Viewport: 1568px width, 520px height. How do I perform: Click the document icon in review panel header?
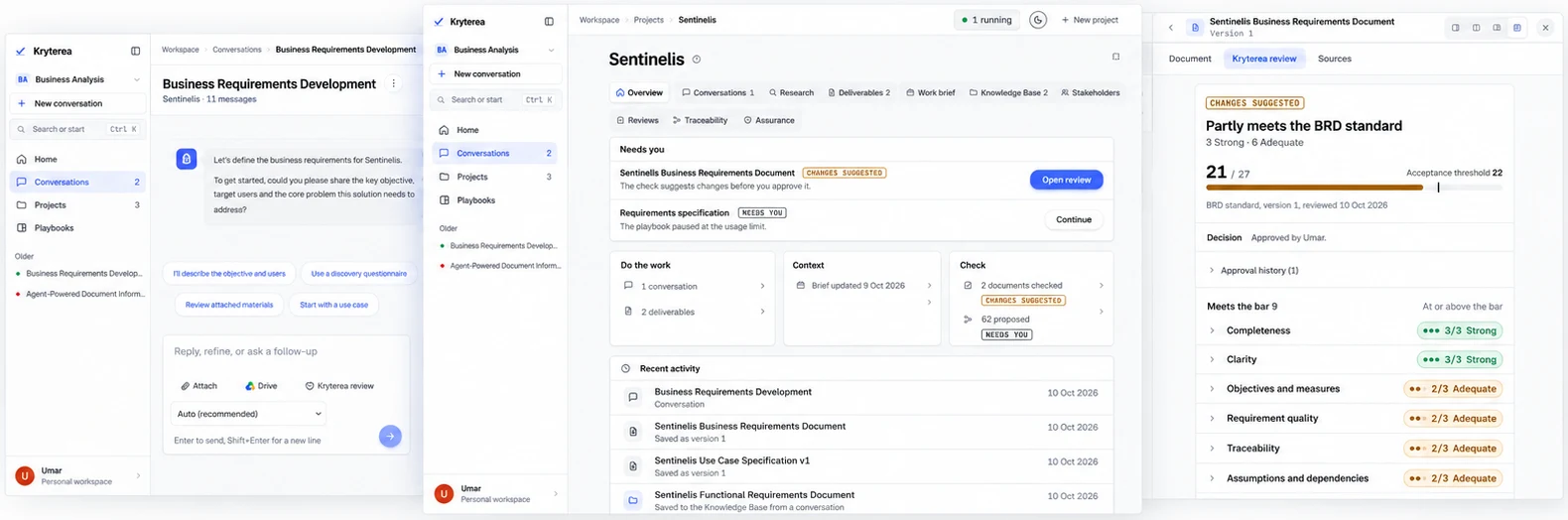(x=1195, y=28)
